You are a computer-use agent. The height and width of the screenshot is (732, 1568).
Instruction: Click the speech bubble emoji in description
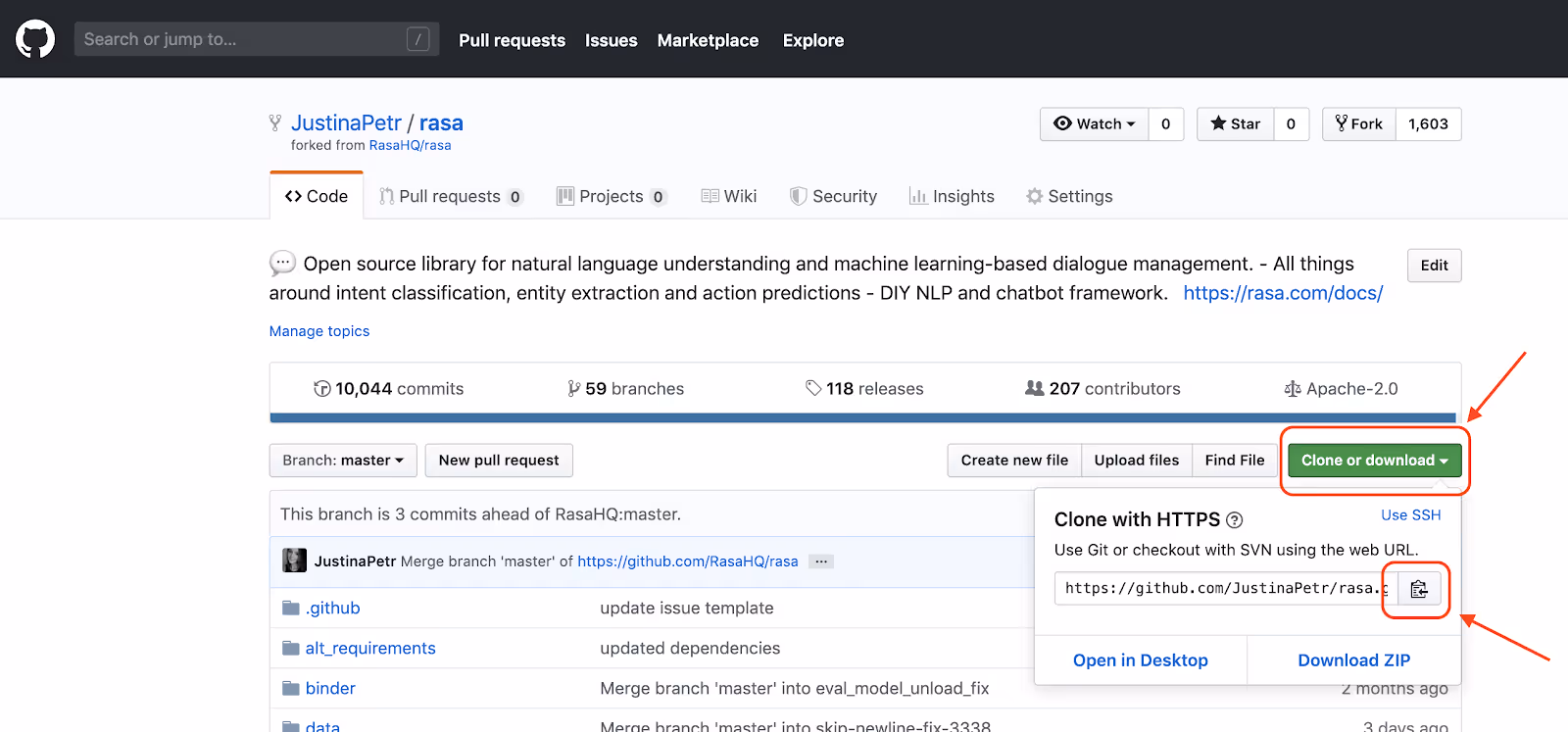(282, 263)
